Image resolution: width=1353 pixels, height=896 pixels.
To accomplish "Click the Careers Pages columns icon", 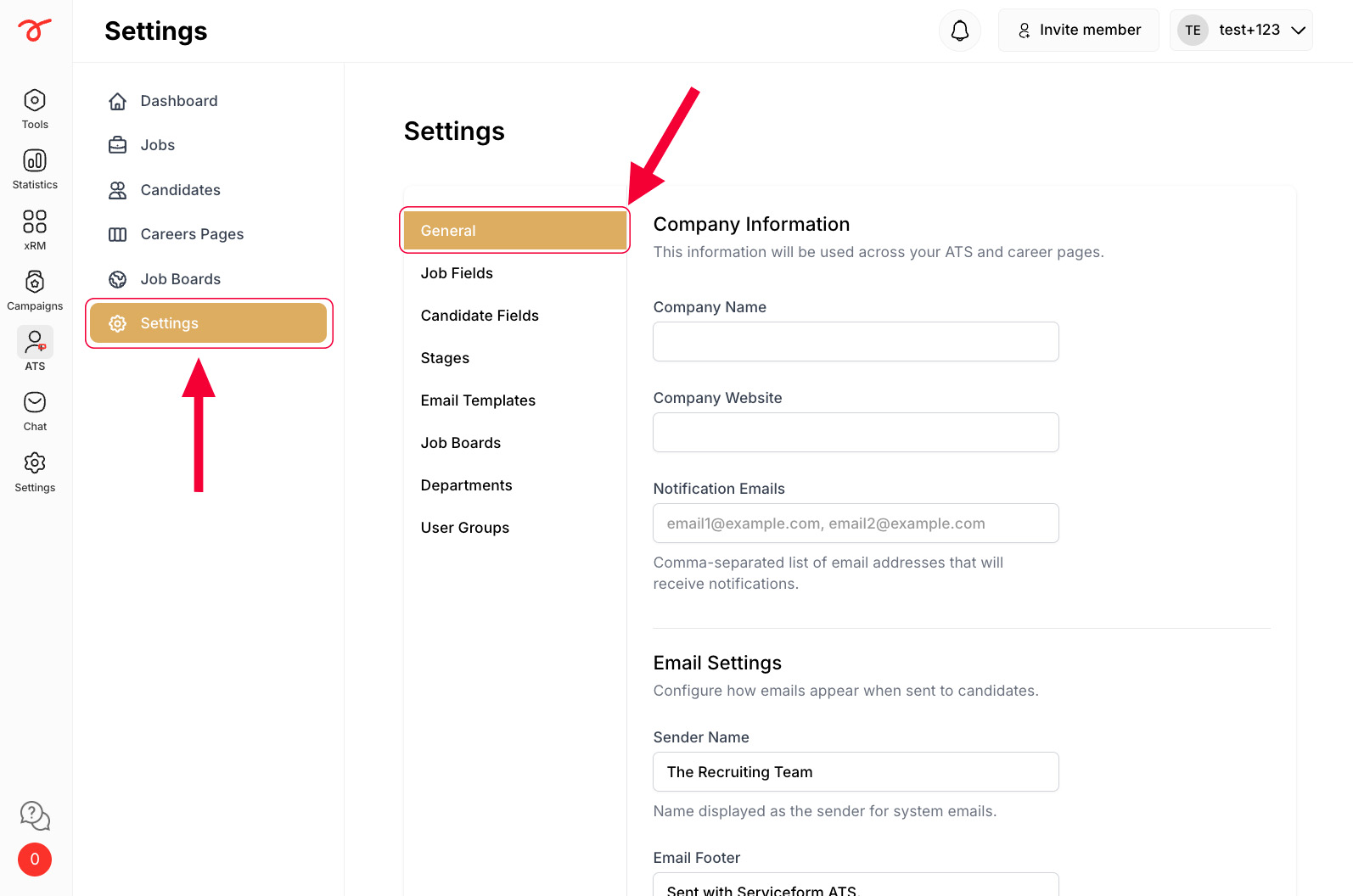I will point(118,234).
